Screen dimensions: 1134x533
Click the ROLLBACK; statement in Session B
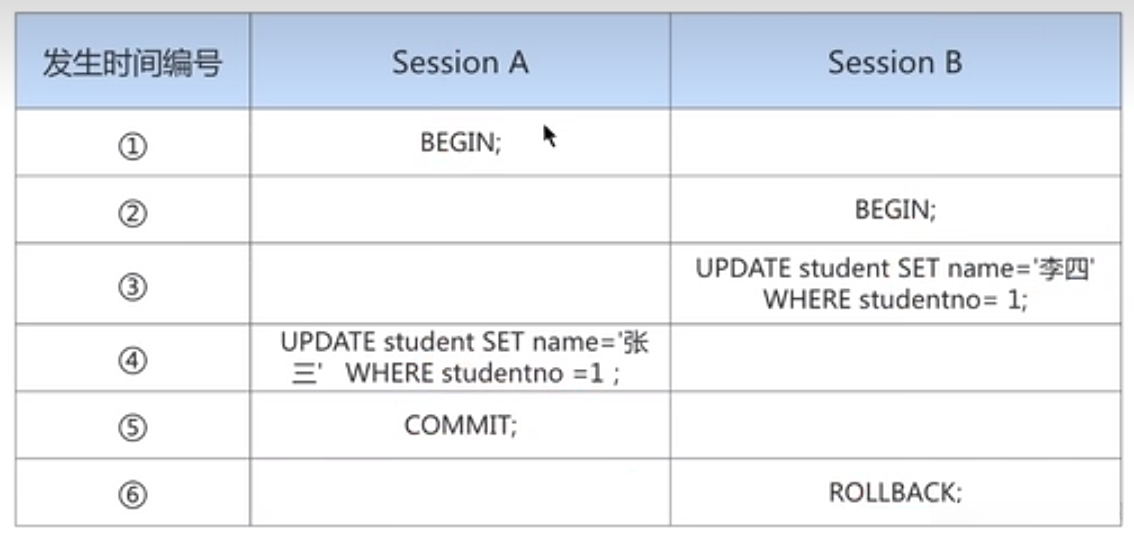[895, 492]
